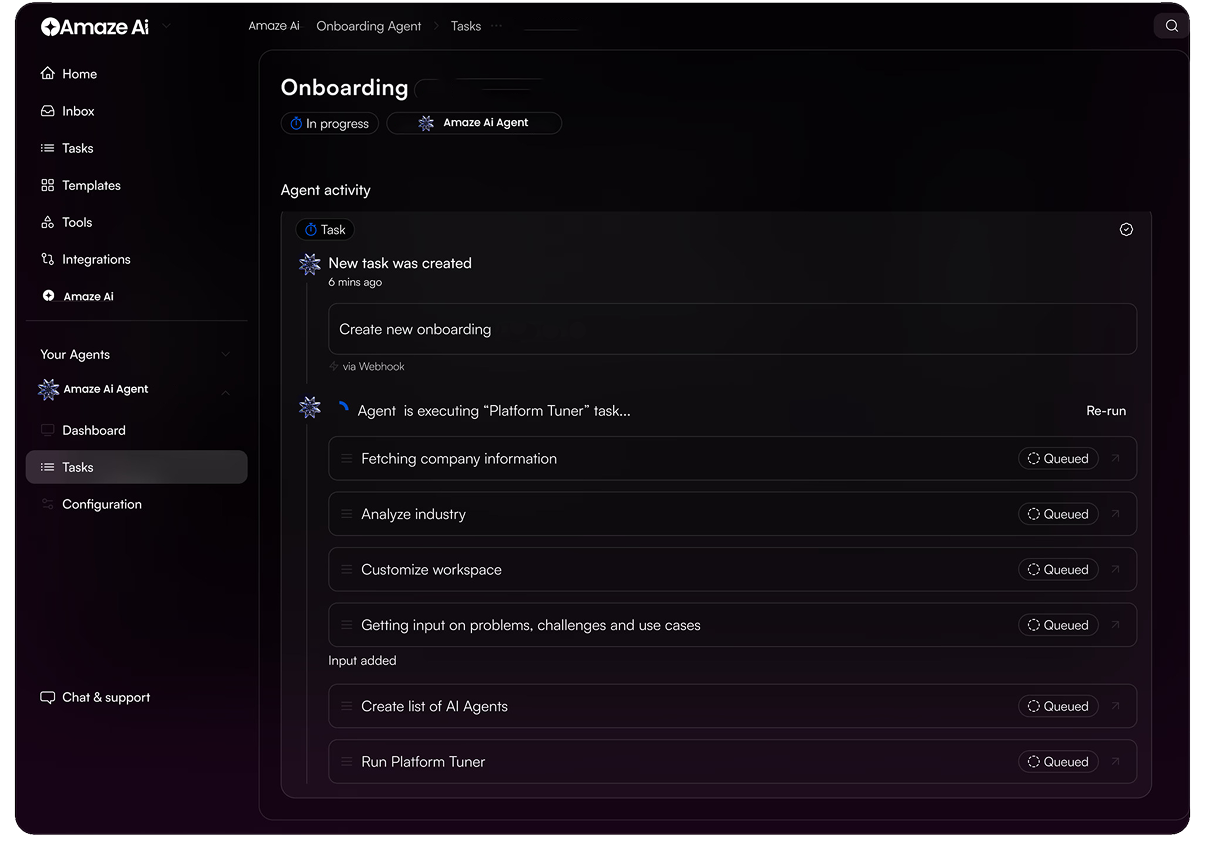Click the "via Webhook" label
The image size is (1205, 843).
(374, 367)
